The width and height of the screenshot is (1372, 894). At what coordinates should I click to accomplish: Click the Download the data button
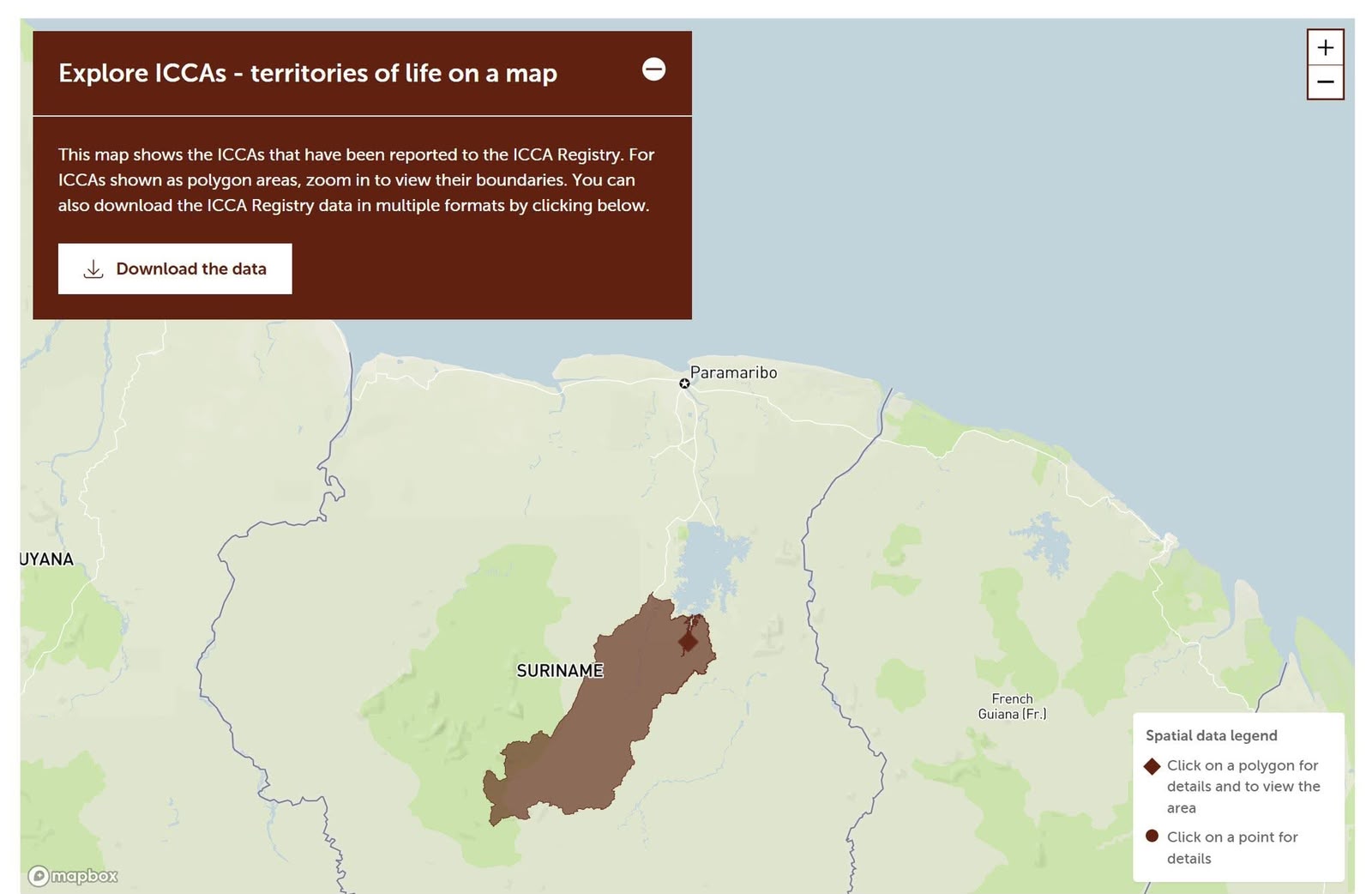(x=175, y=269)
